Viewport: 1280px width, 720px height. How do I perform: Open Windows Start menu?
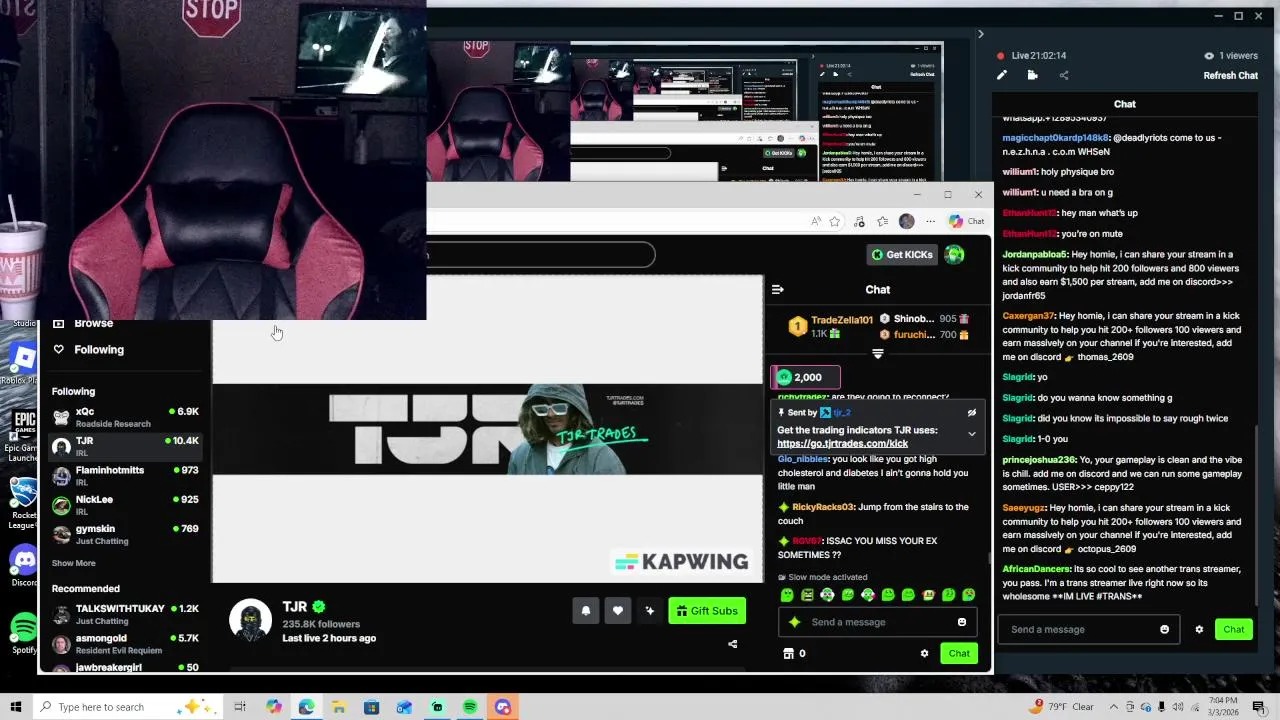coord(15,707)
